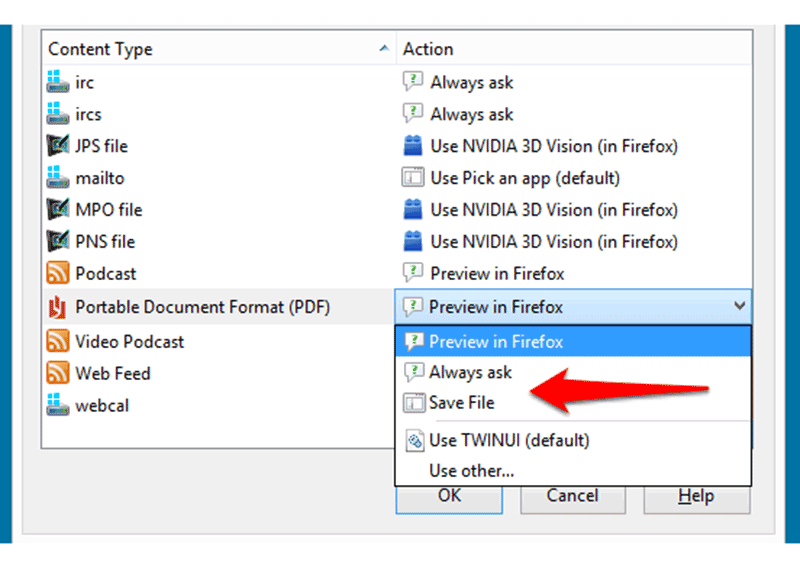Click the Video Podcast feed icon
Image resolution: width=800 pixels, height=568 pixels.
pos(58,341)
